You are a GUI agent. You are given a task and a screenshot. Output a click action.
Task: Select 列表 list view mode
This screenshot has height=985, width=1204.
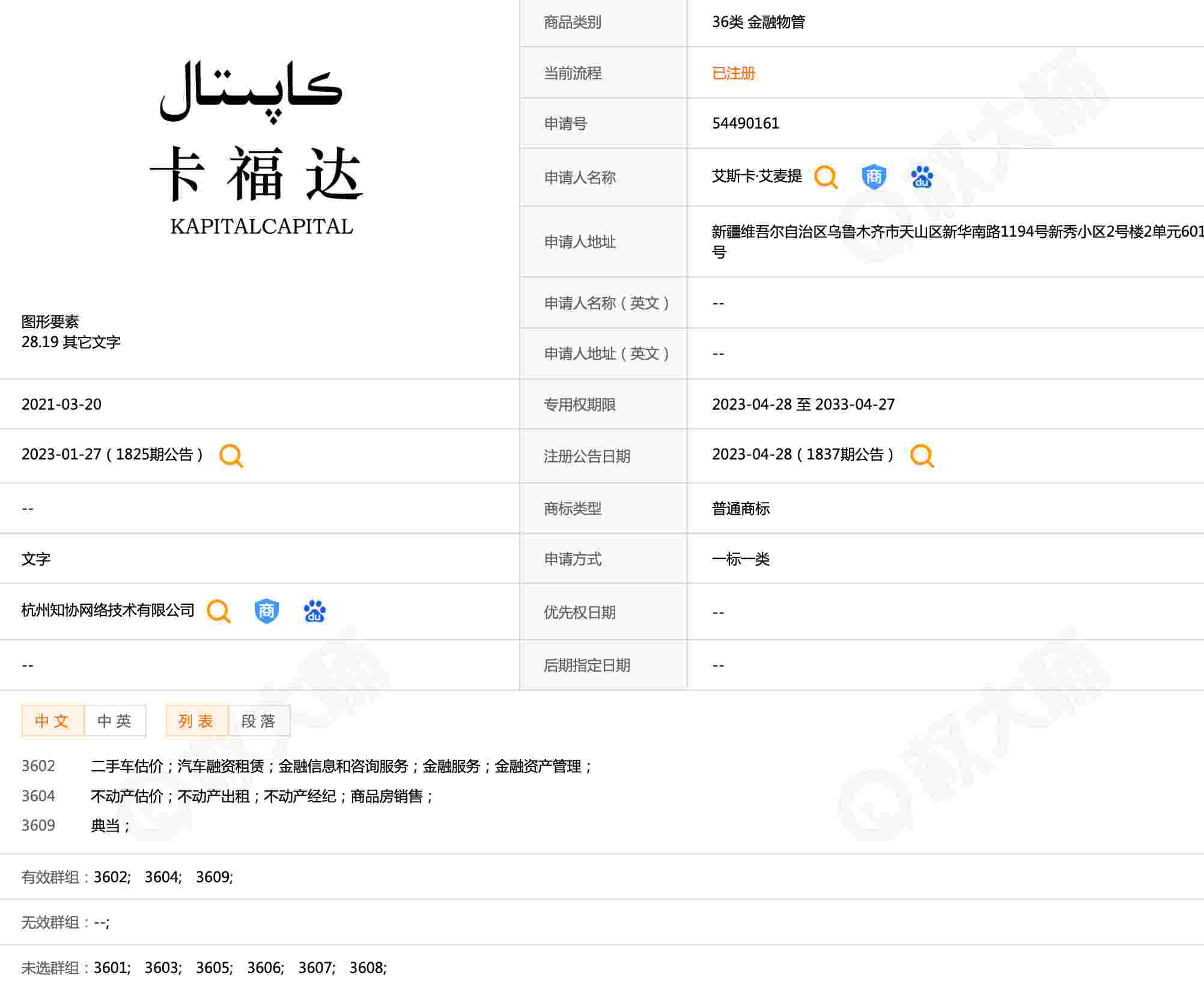pyautogui.click(x=196, y=721)
